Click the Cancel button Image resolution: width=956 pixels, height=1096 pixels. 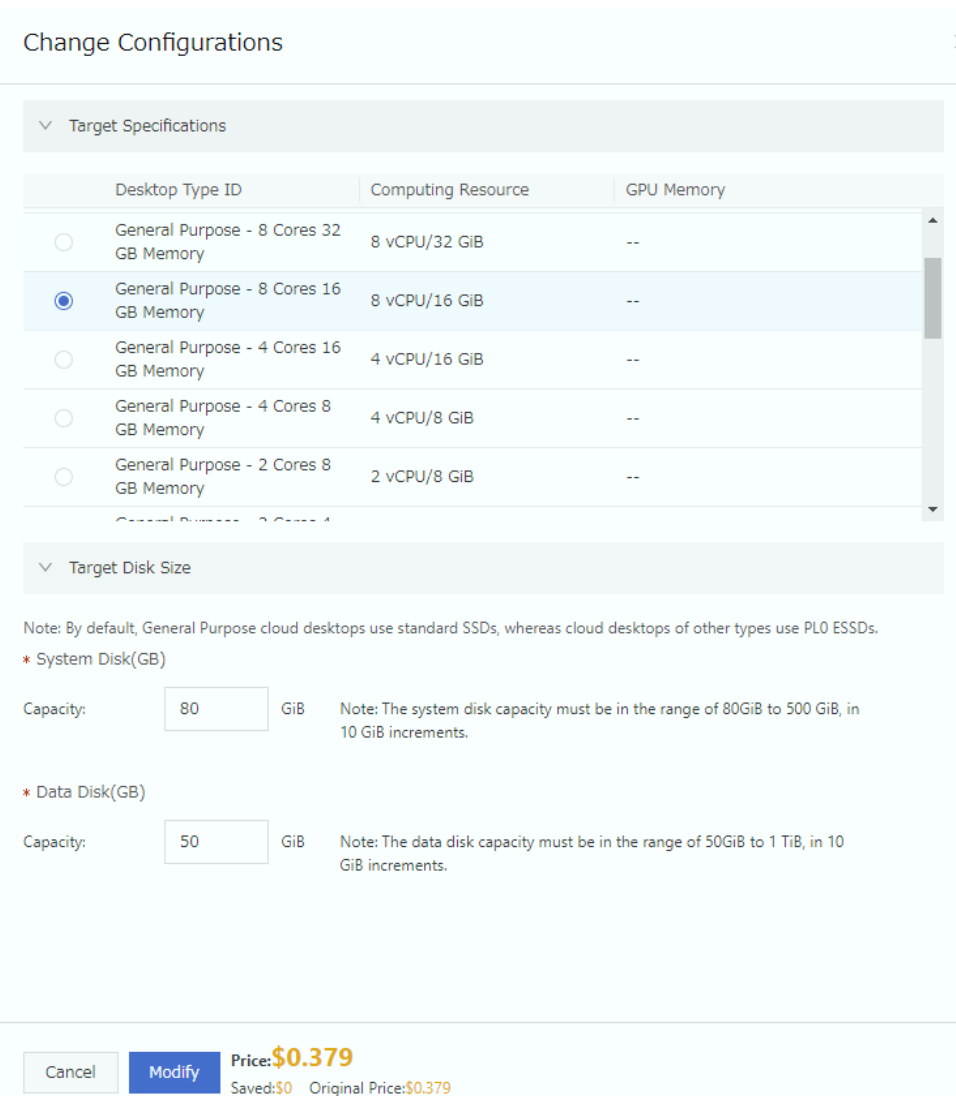70,1072
